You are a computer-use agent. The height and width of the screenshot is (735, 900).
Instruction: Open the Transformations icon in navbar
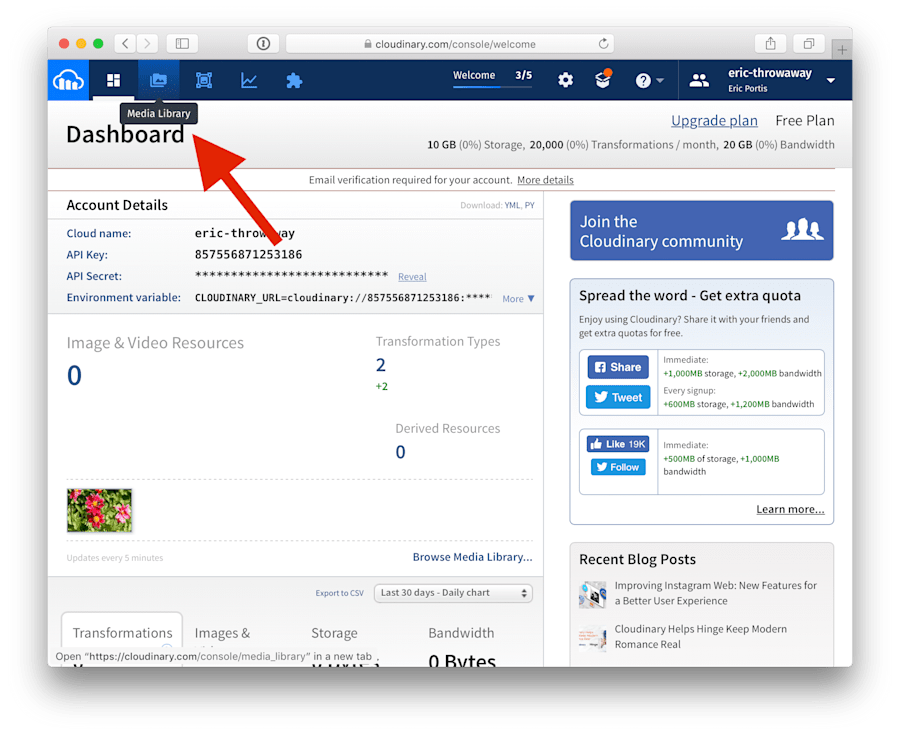pos(204,80)
